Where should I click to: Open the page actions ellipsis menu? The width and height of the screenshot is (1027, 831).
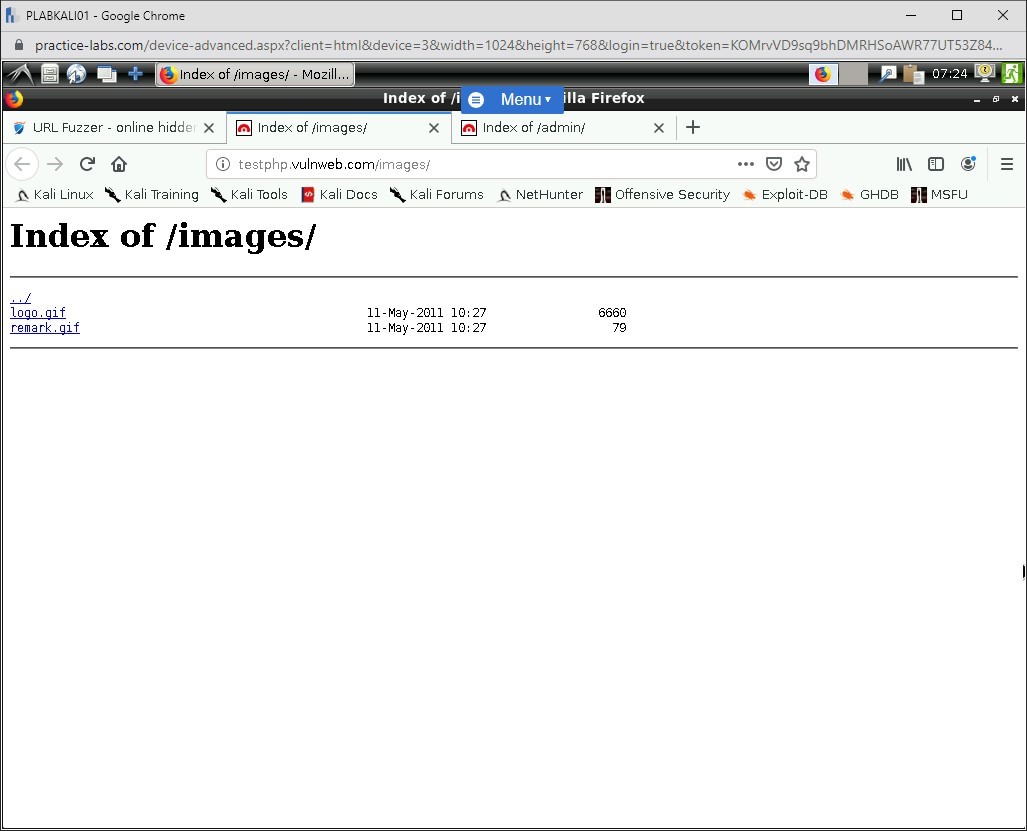pos(745,163)
